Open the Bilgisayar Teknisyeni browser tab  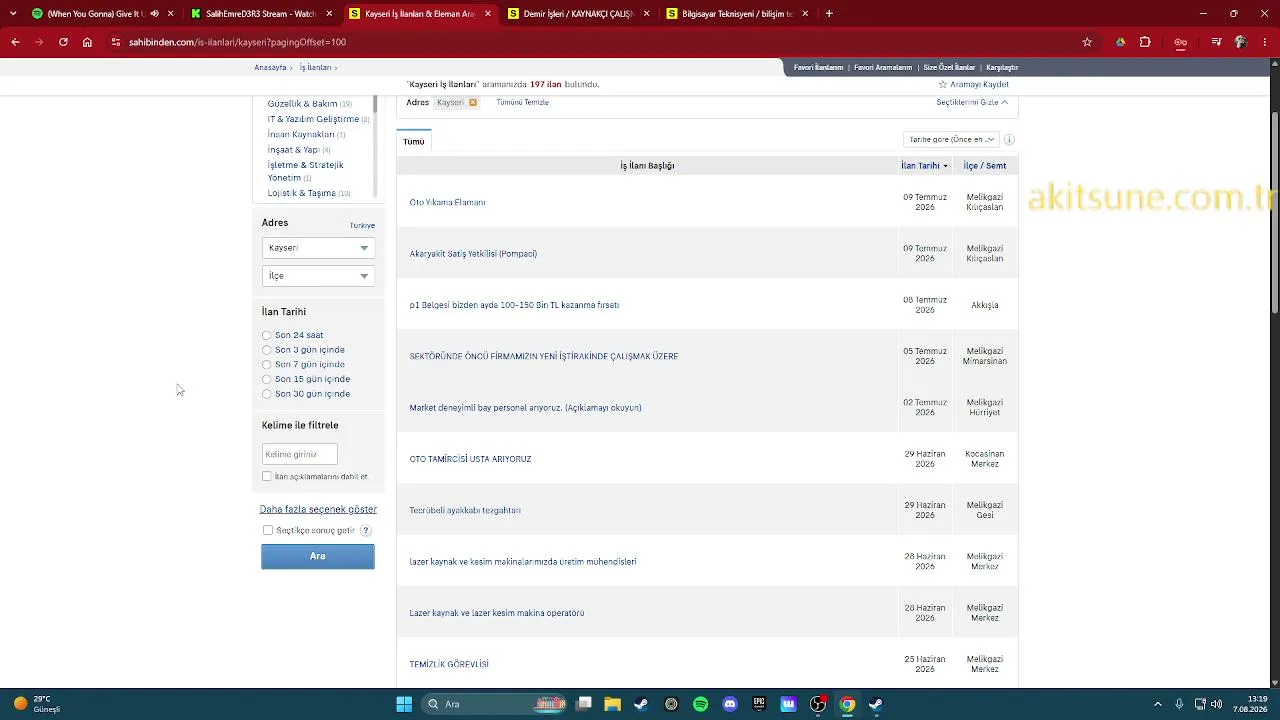click(737, 14)
